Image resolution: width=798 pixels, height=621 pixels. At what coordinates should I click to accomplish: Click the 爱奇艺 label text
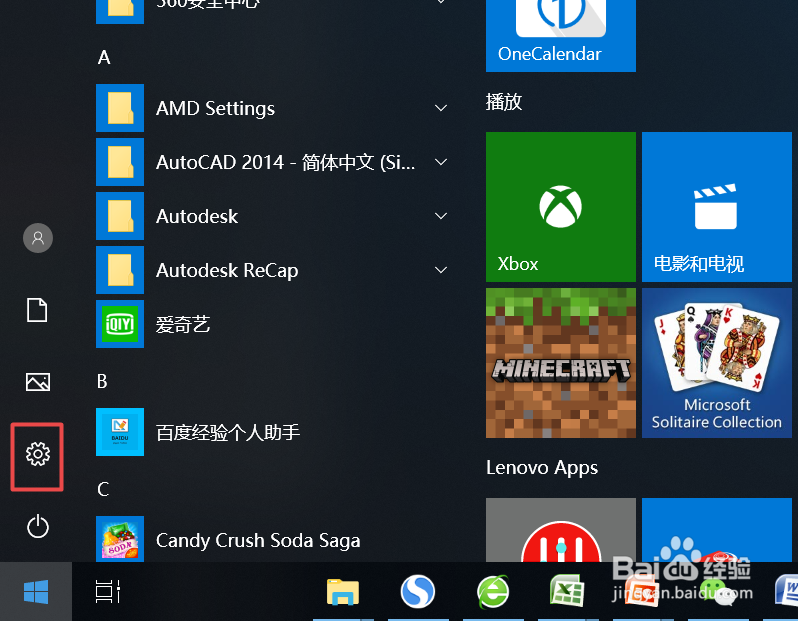(183, 324)
